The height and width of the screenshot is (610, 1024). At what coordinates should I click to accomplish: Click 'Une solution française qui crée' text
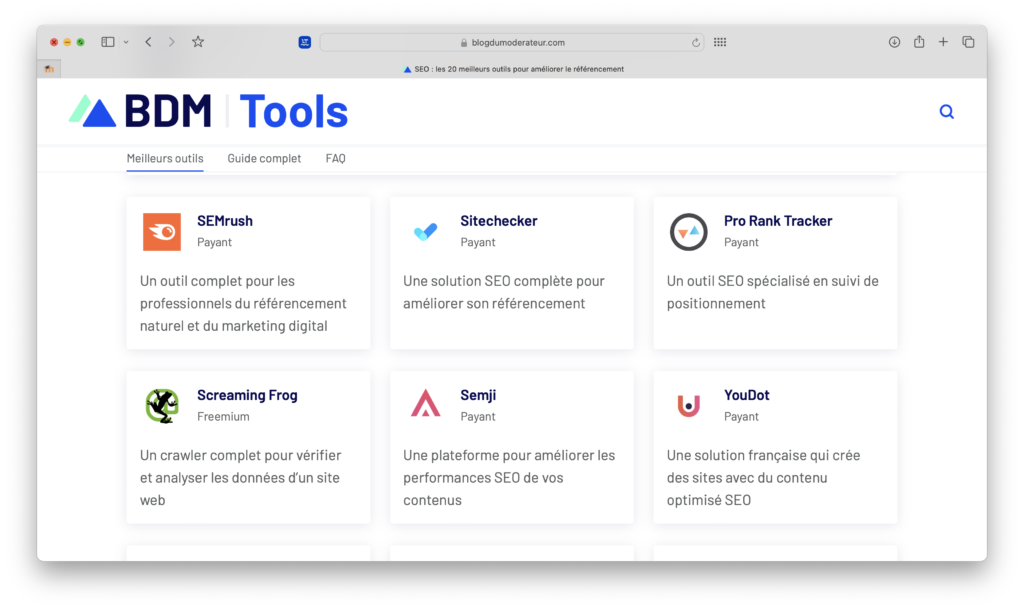763,477
